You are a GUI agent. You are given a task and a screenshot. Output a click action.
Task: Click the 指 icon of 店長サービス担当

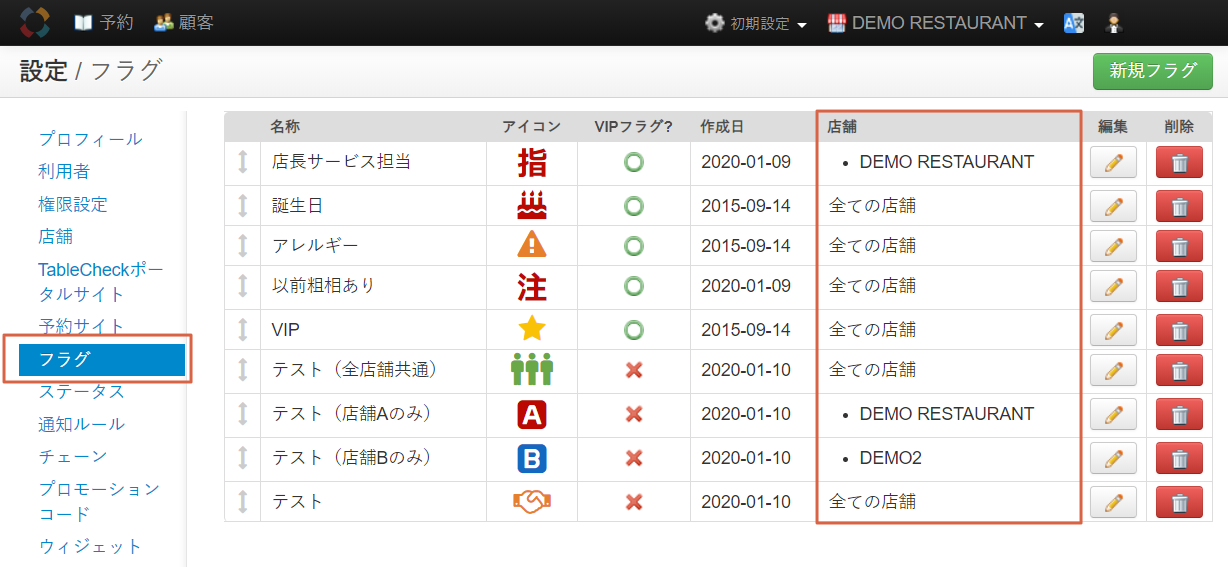[532, 162]
